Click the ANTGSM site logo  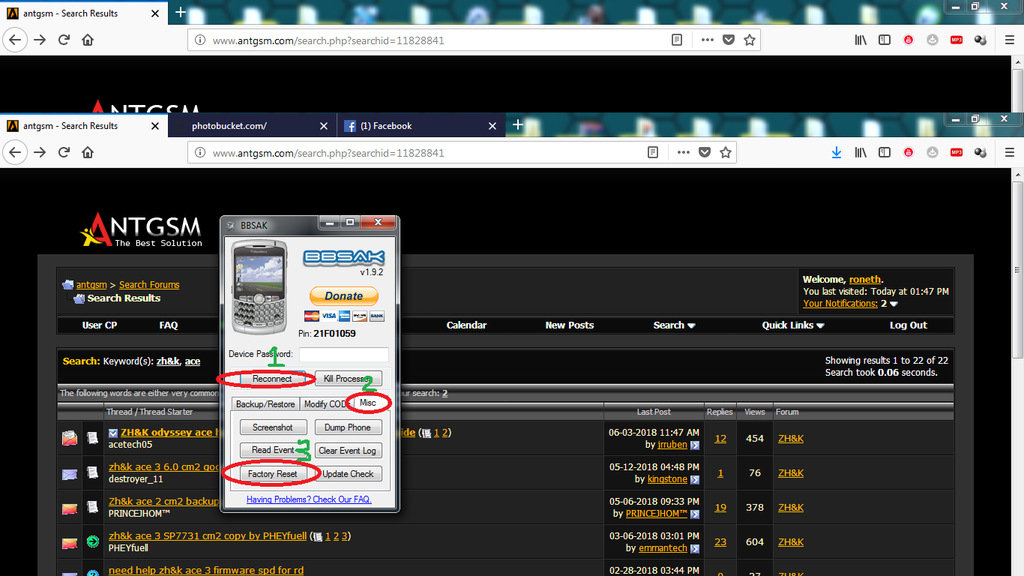tap(142, 230)
